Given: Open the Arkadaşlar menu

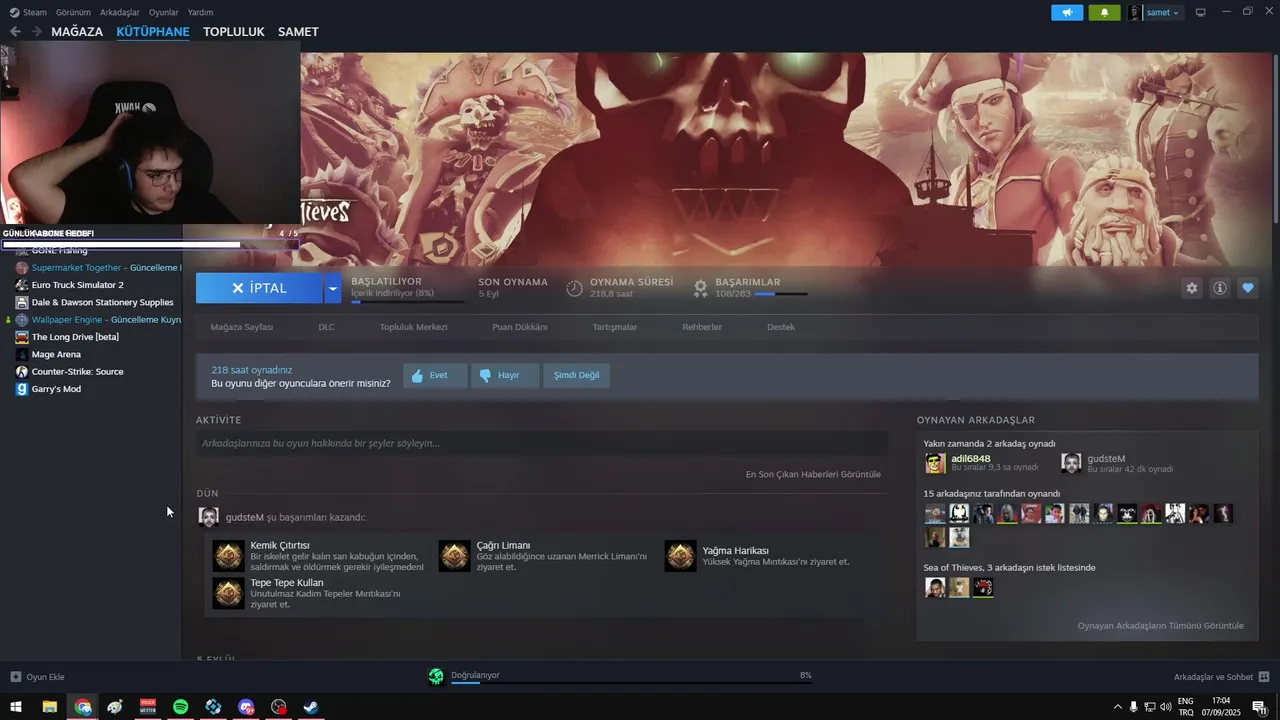Looking at the screenshot, I should click(120, 13).
